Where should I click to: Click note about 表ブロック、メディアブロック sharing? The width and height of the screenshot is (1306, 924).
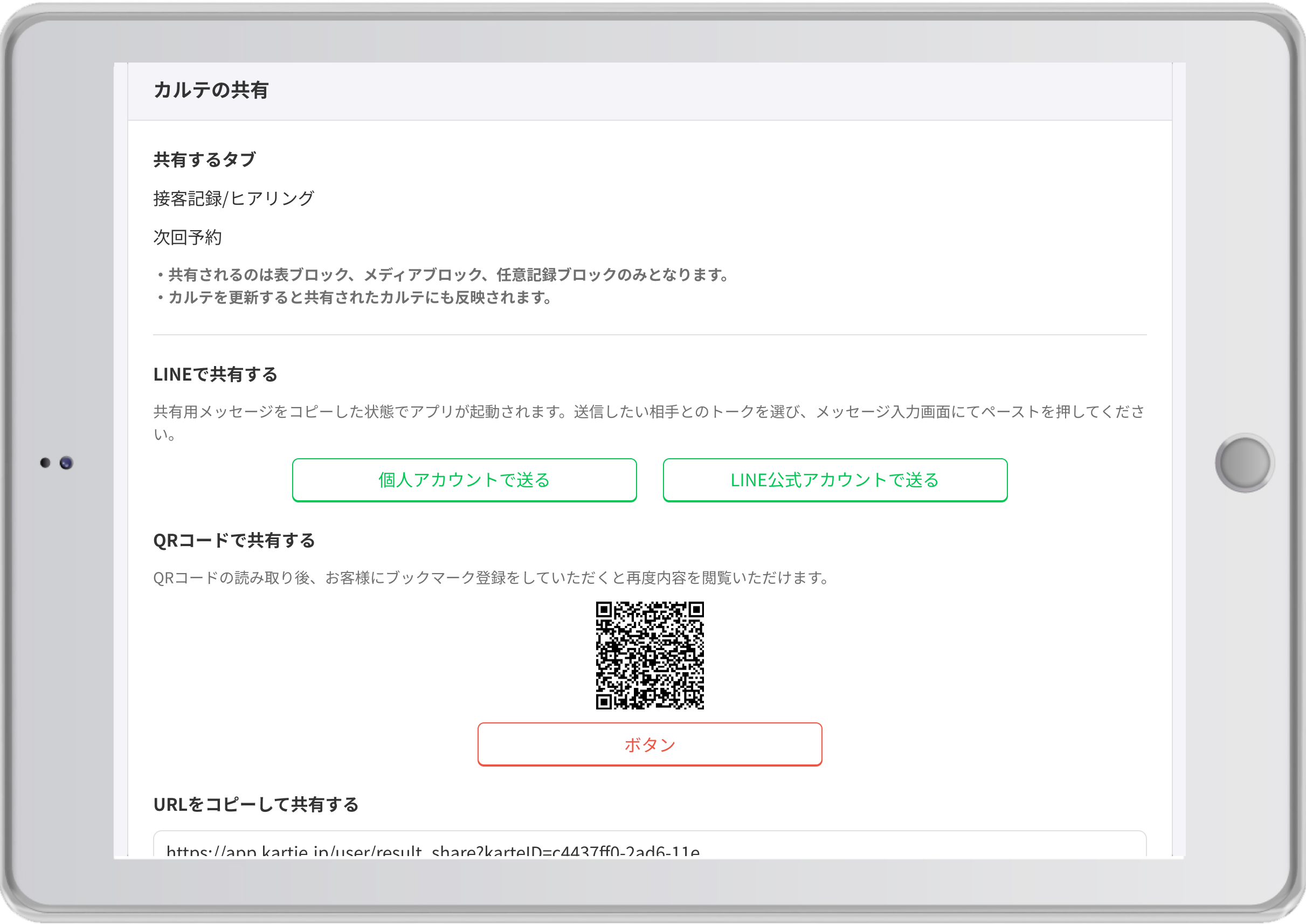pyautogui.click(x=444, y=275)
